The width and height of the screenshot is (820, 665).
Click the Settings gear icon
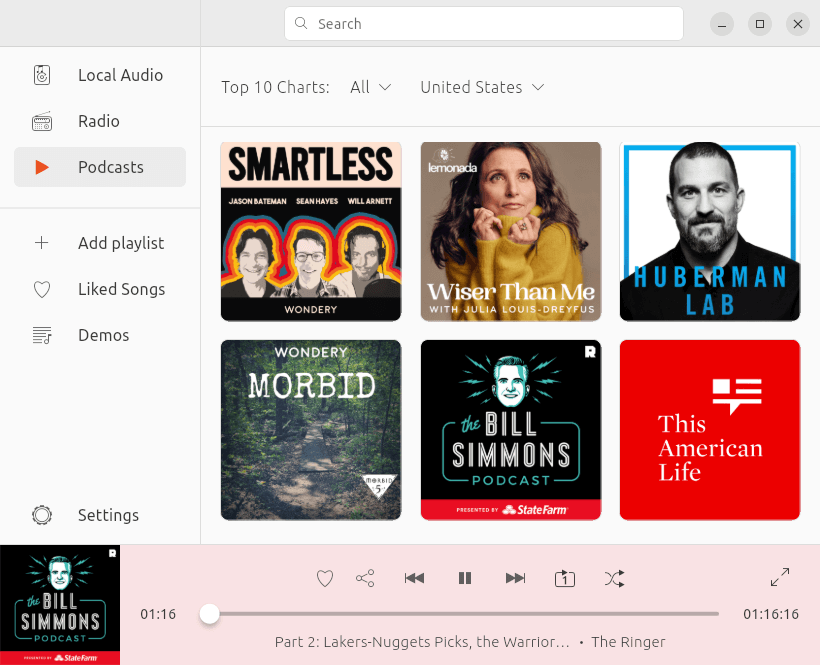pos(42,515)
